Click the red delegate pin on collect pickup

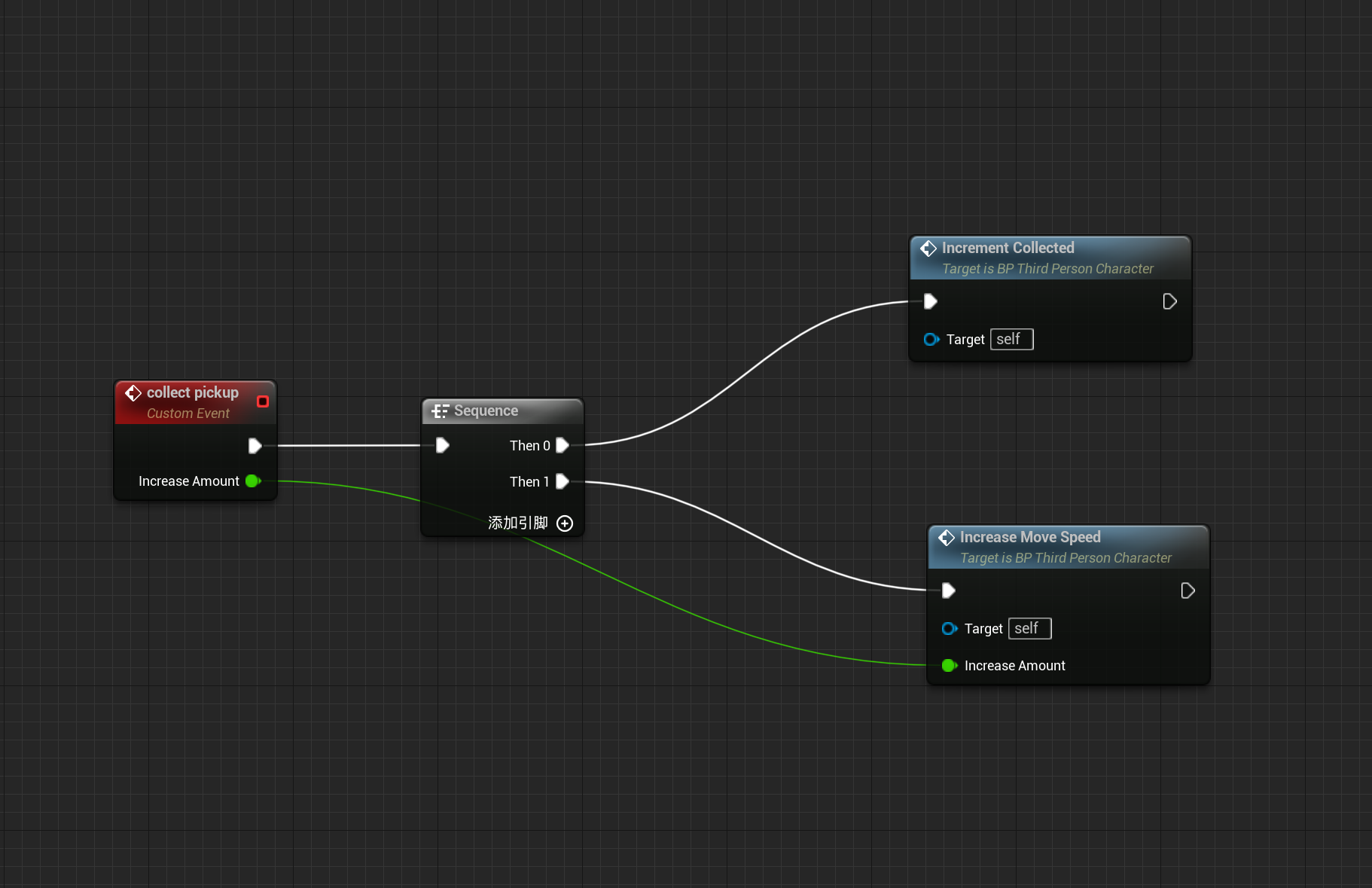(263, 401)
